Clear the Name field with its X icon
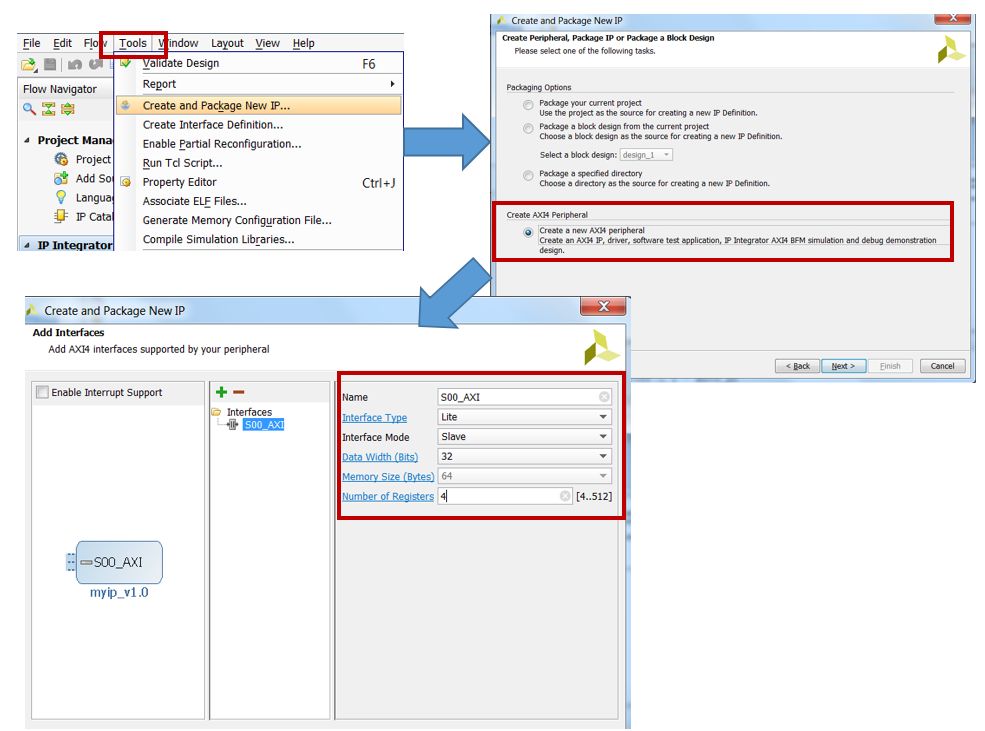The image size is (985, 731). click(x=604, y=397)
